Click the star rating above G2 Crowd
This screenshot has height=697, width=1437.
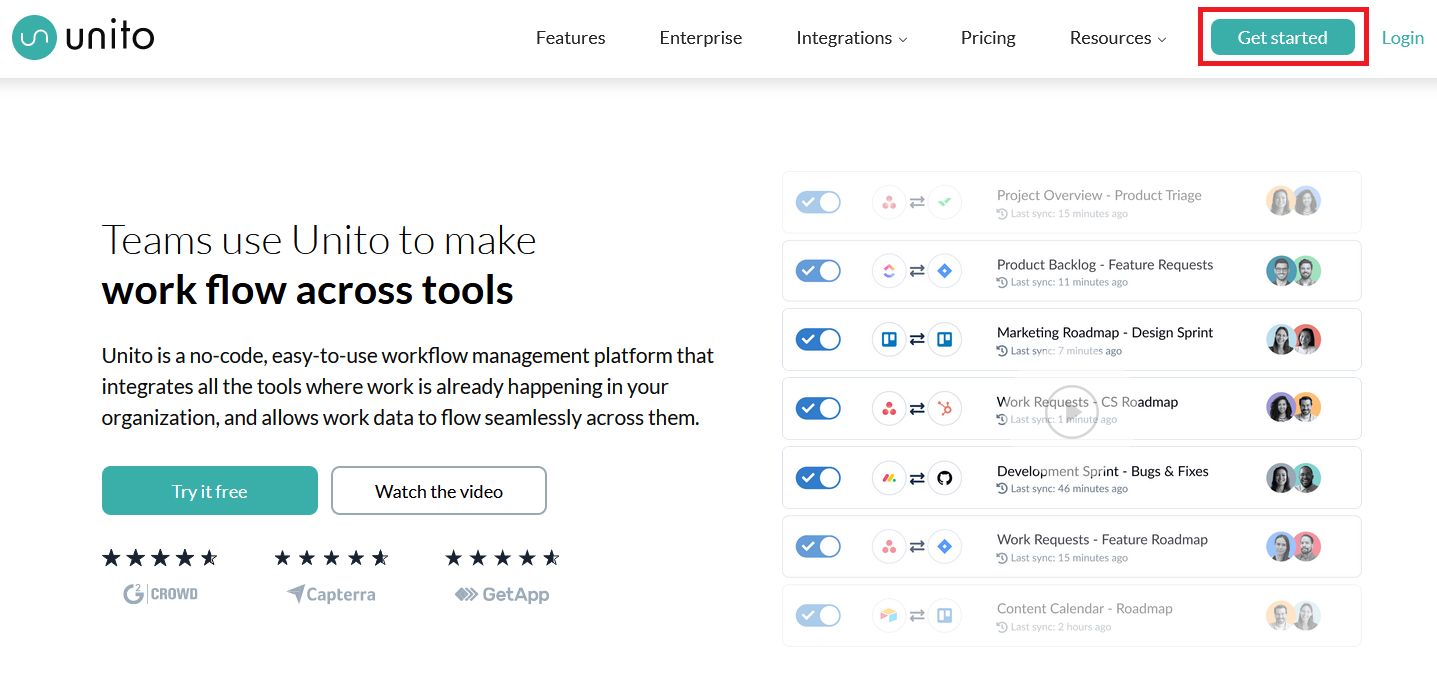click(160, 557)
